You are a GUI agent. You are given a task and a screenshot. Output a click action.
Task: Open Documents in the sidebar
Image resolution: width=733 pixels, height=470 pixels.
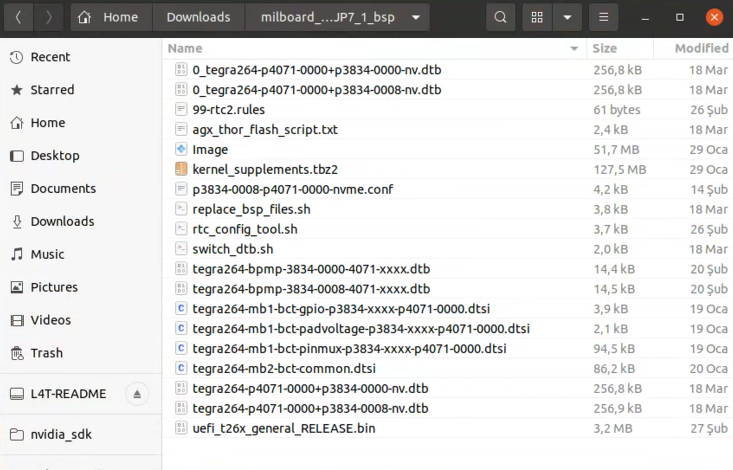click(x=81, y=188)
